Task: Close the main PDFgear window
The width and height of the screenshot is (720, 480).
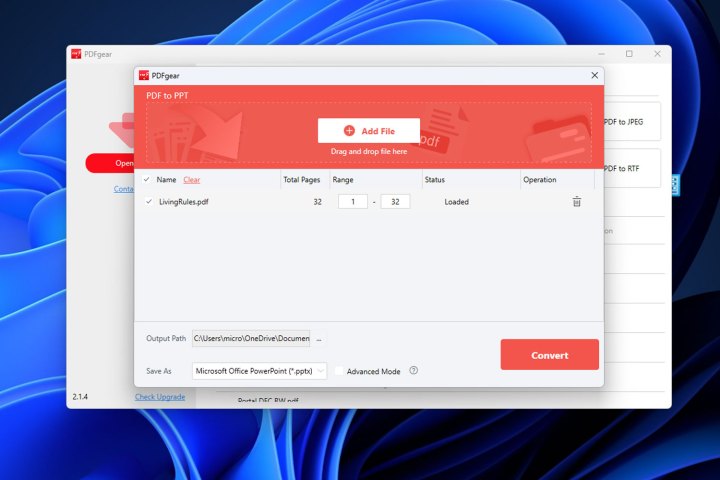Action: [658, 54]
